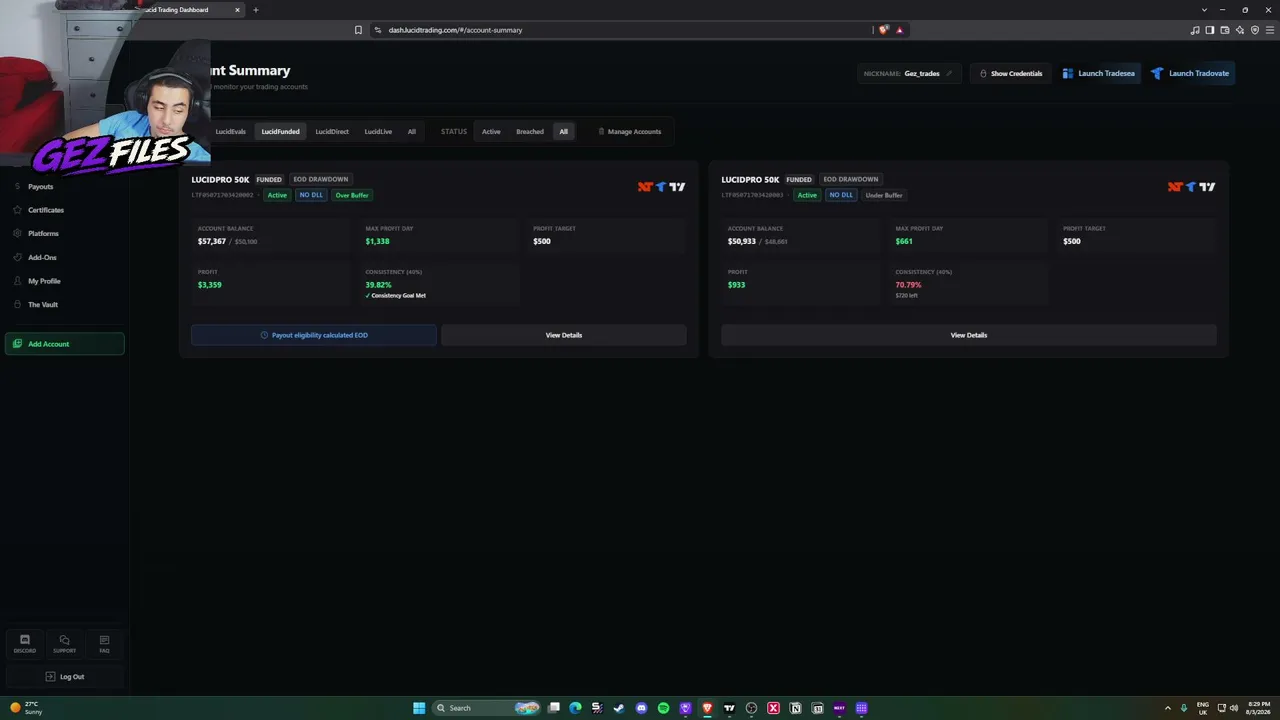Screen dimensions: 1280x720
Task: Open the Brave VPN shield icon
Action: pos(1255,30)
